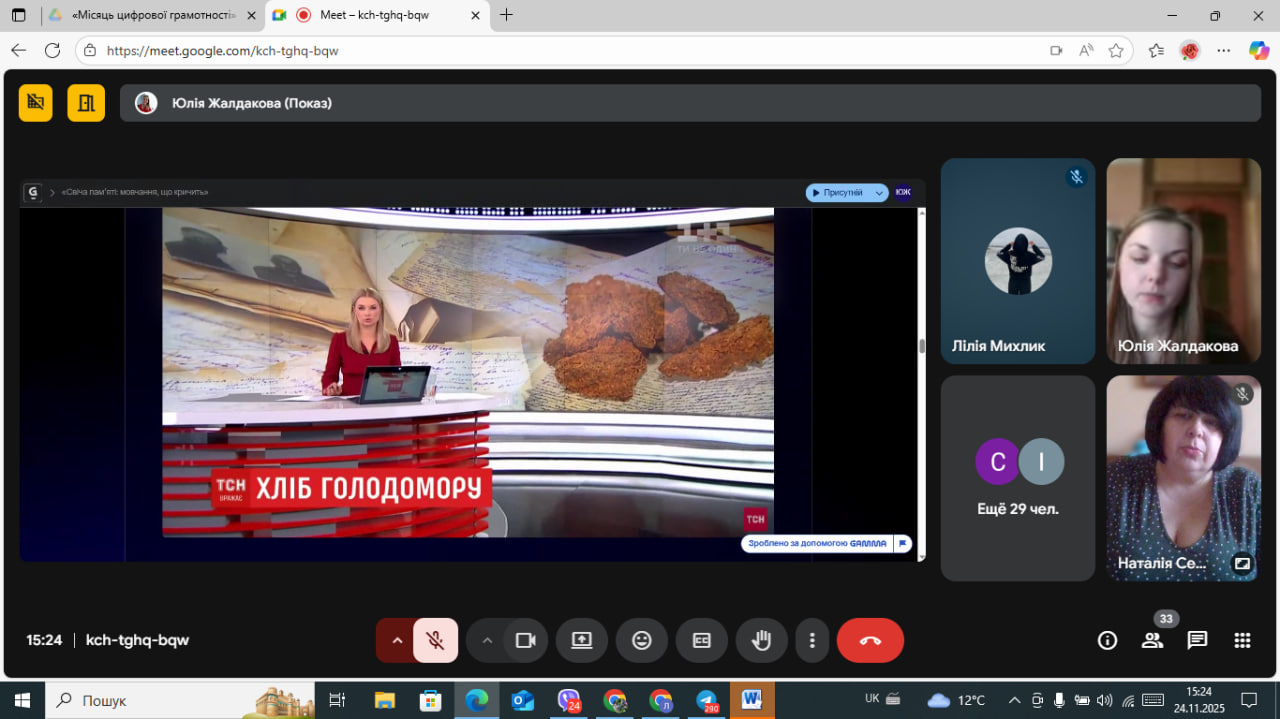The image size is (1280, 719).
Task: Open the emoji reactions panel
Action: pyautogui.click(x=641, y=641)
